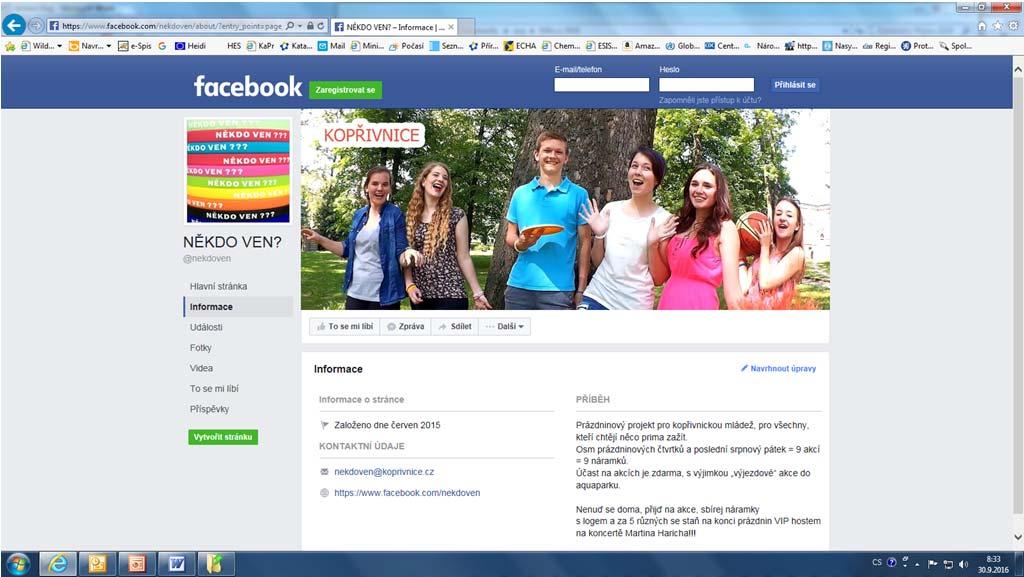Open the ECHA bookmark
The height and width of the screenshot is (577, 1024).
click(x=520, y=46)
